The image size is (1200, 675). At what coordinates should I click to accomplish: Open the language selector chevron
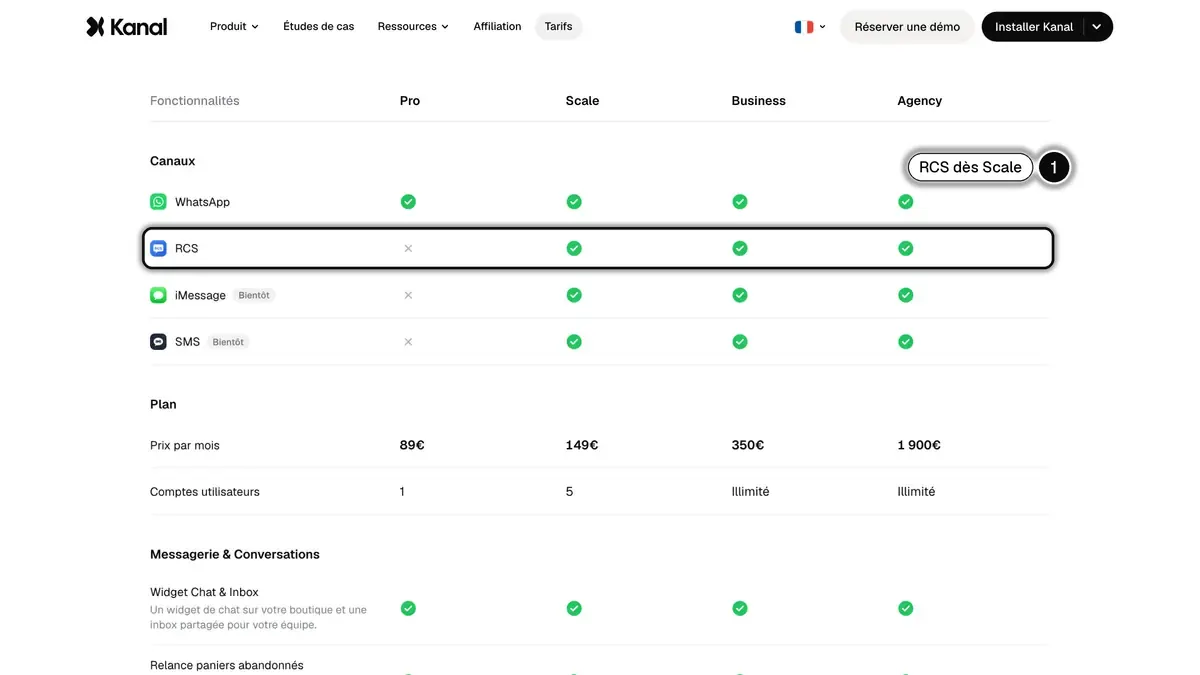click(x=823, y=27)
